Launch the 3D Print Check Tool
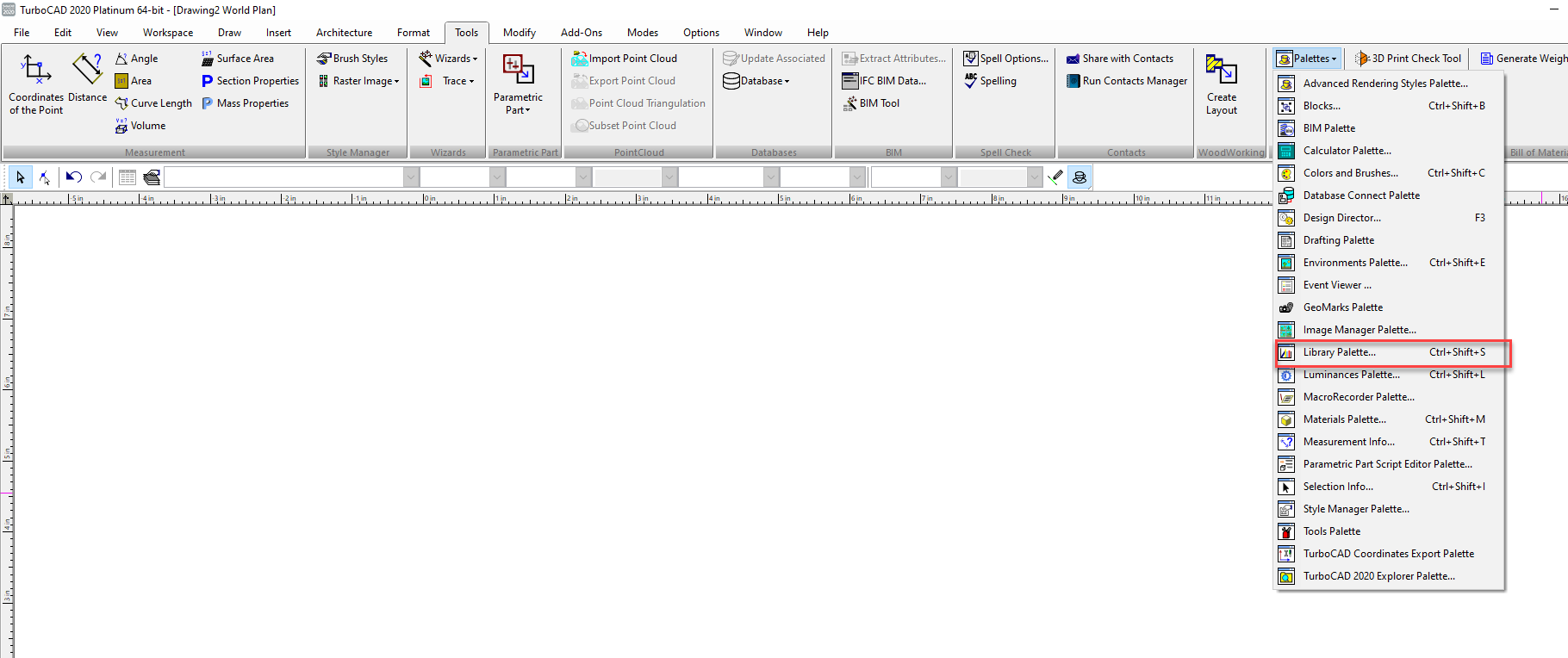1568x658 pixels. click(x=1409, y=59)
